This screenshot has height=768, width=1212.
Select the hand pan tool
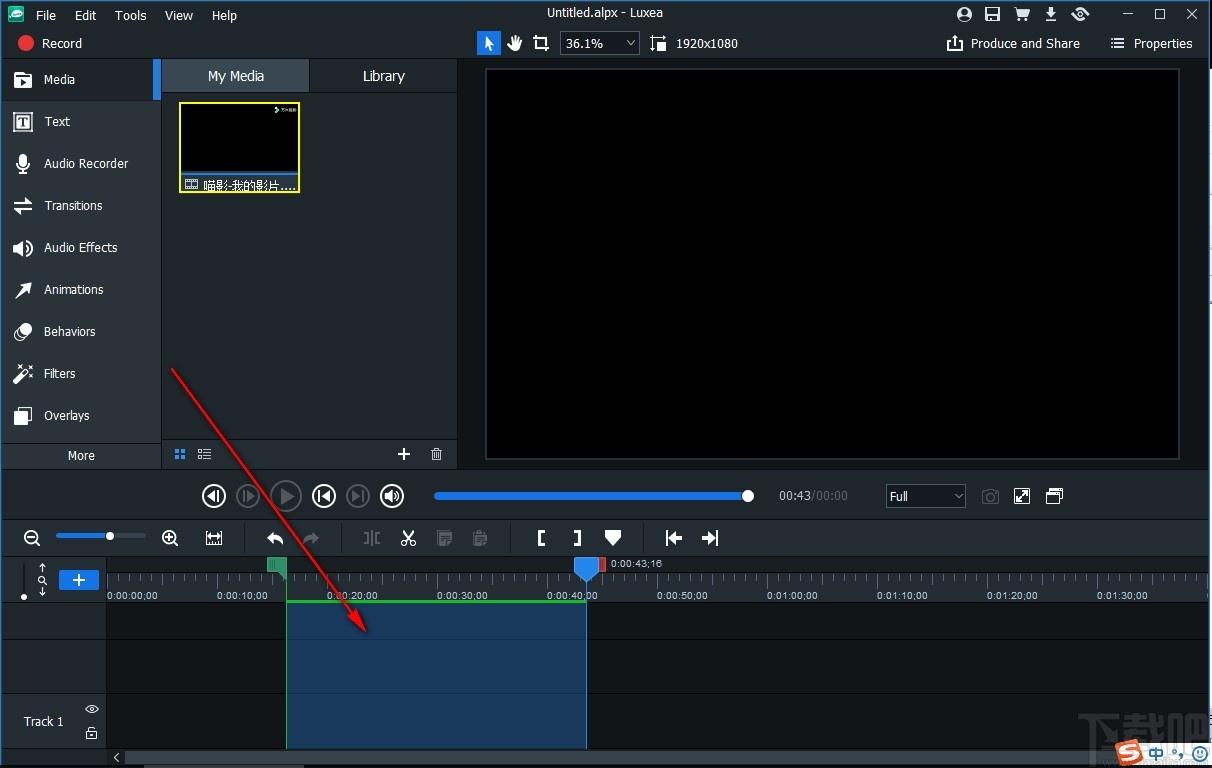click(x=515, y=43)
